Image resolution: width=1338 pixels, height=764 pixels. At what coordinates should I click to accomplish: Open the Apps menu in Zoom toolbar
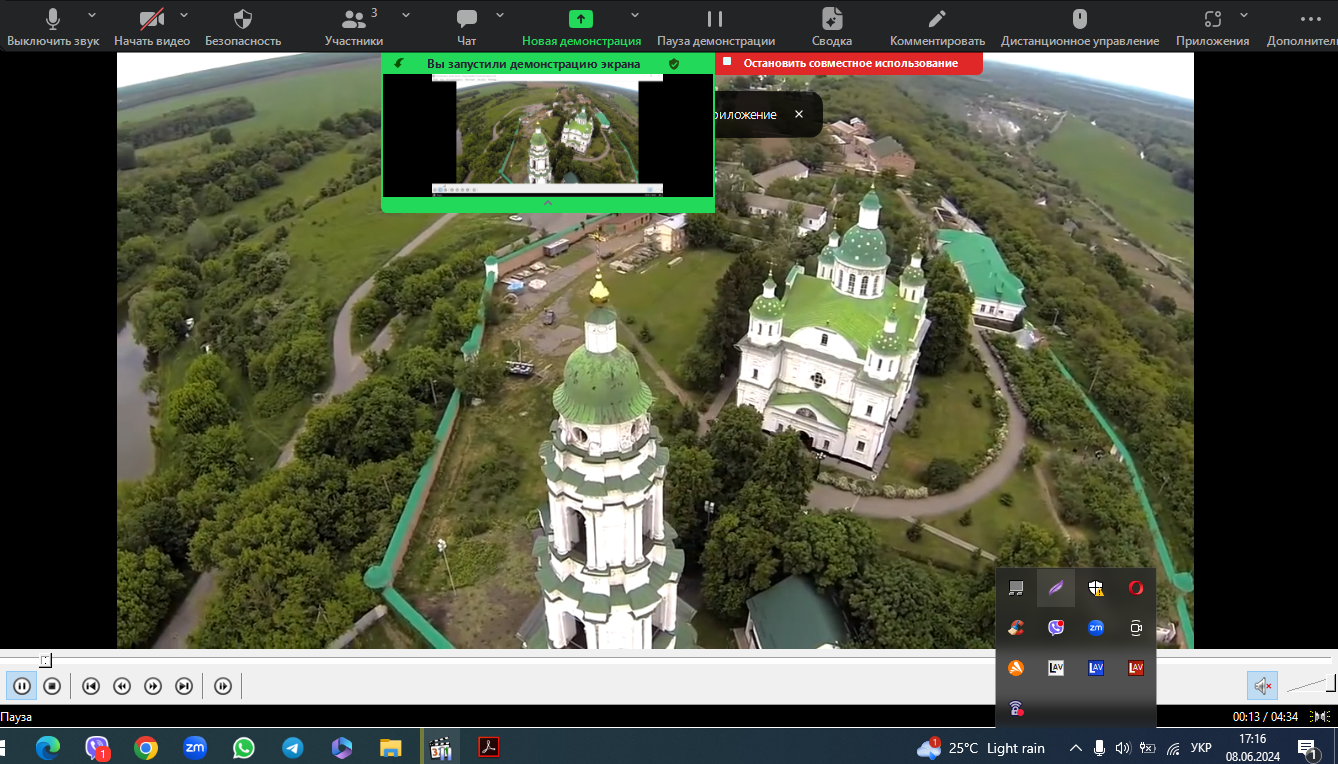coord(1212,20)
